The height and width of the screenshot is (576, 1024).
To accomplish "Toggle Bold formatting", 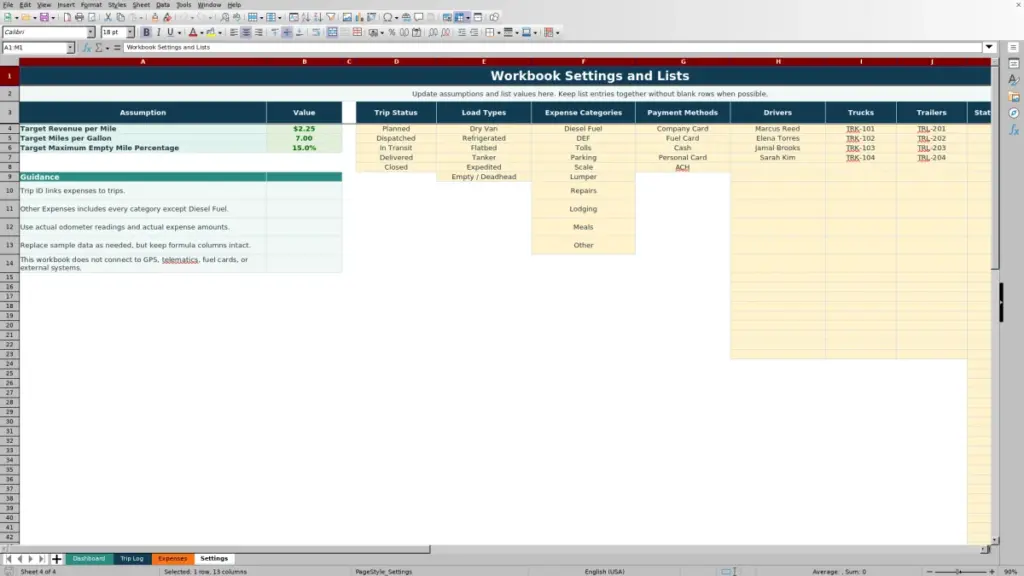I will [x=146, y=32].
